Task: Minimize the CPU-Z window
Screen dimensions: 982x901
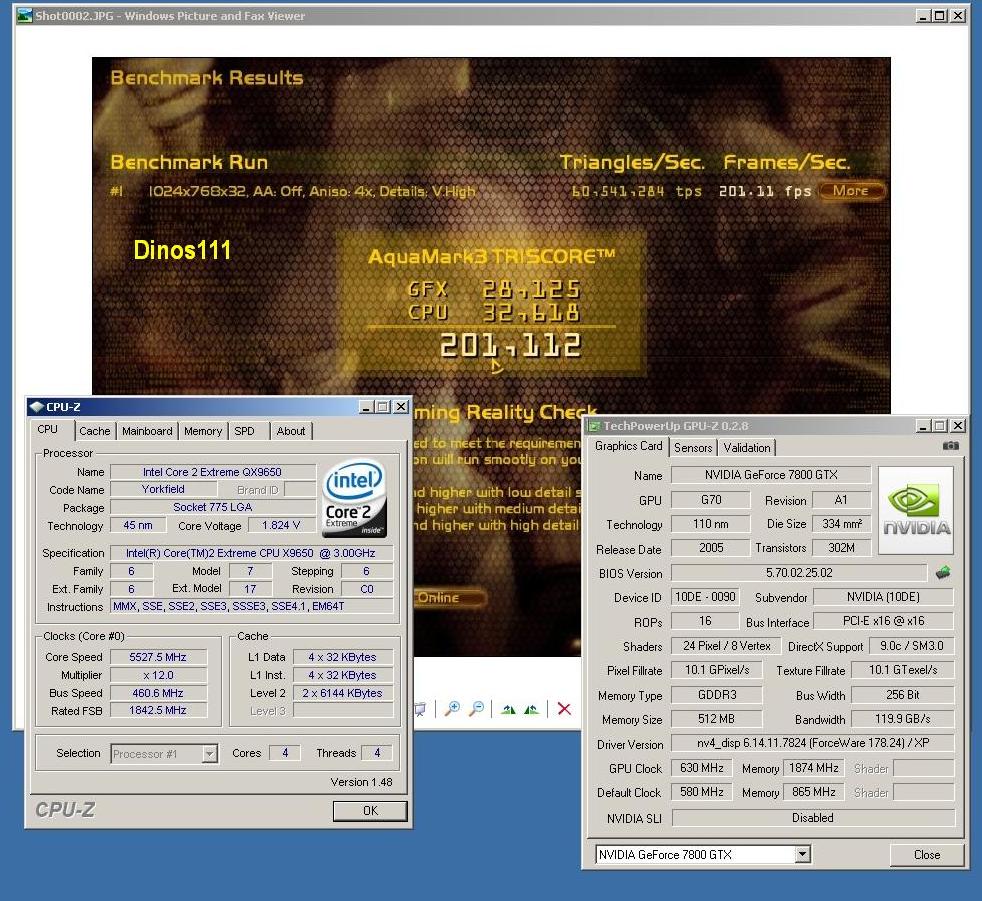Action: tap(367, 407)
